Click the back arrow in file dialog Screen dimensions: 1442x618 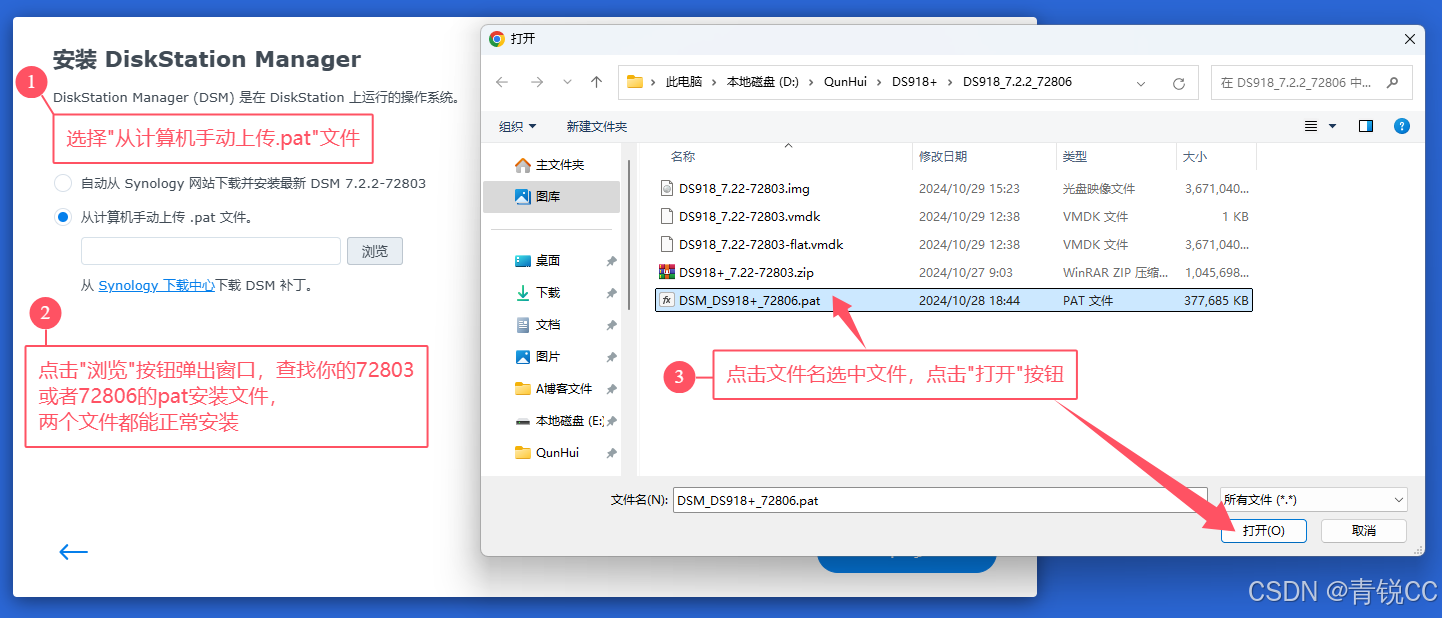(502, 82)
